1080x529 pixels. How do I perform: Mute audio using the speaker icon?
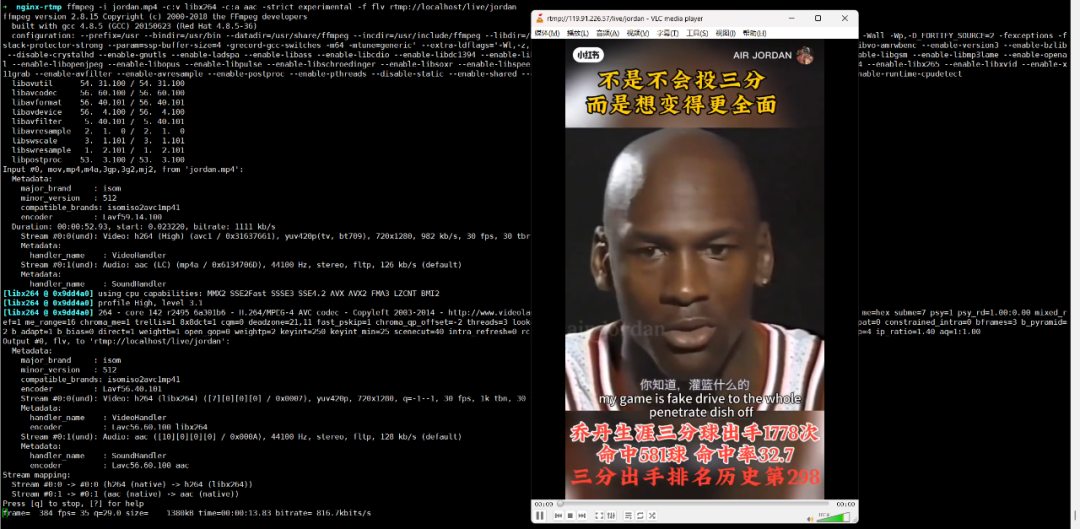click(808, 515)
